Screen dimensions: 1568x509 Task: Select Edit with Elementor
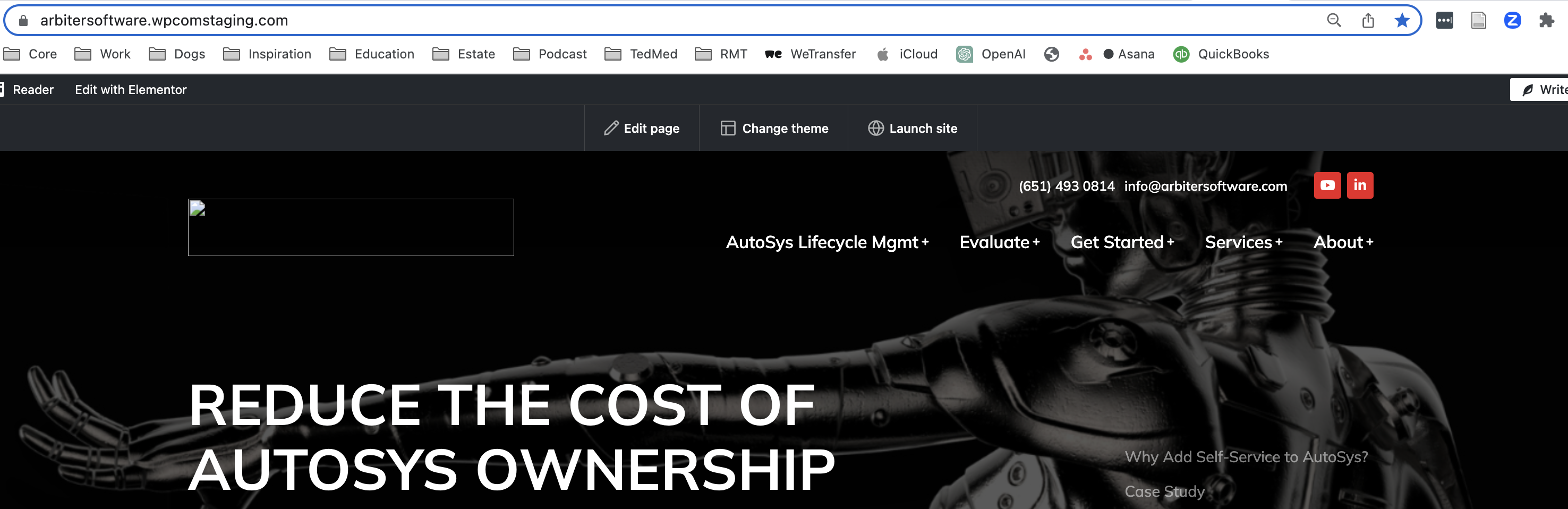[130, 89]
